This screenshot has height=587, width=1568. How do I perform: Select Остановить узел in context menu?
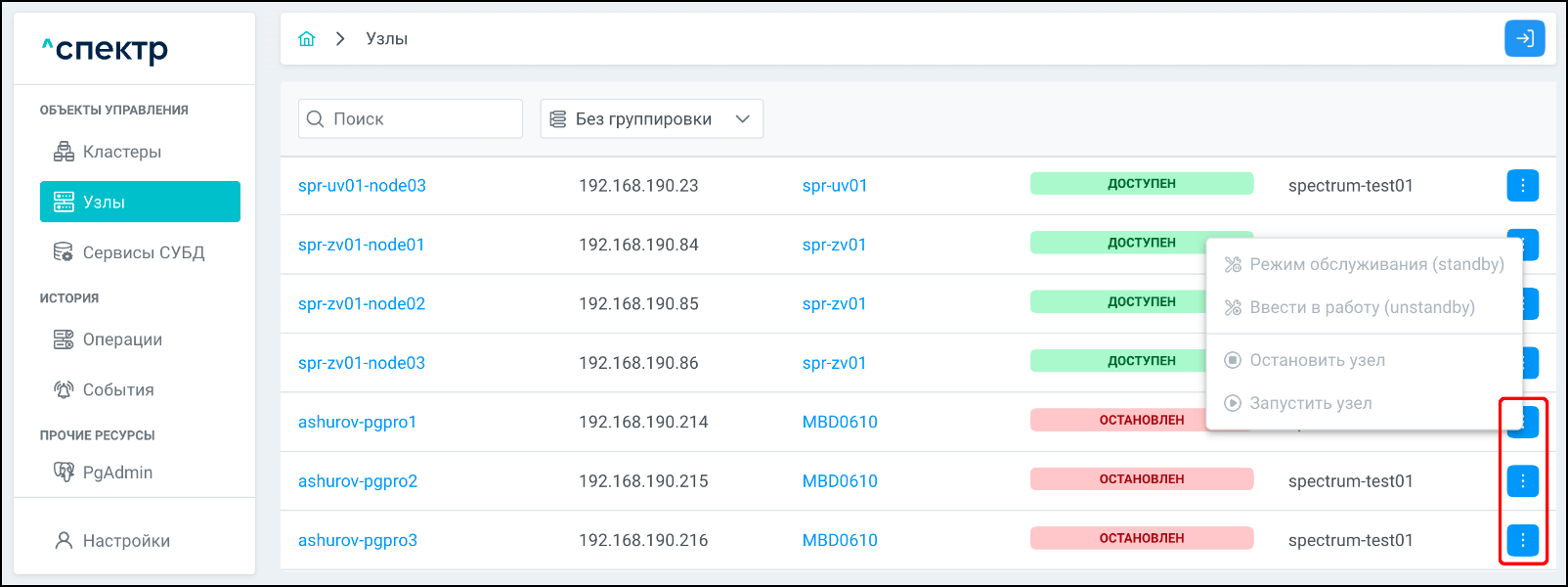pyautogui.click(x=1316, y=360)
